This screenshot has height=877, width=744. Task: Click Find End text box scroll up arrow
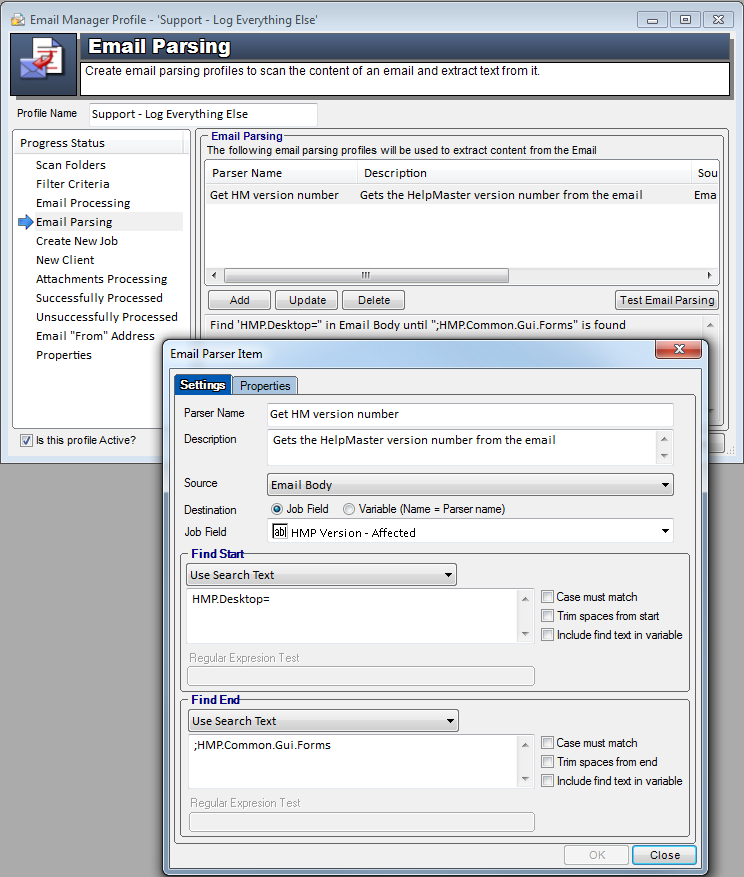tap(525, 744)
